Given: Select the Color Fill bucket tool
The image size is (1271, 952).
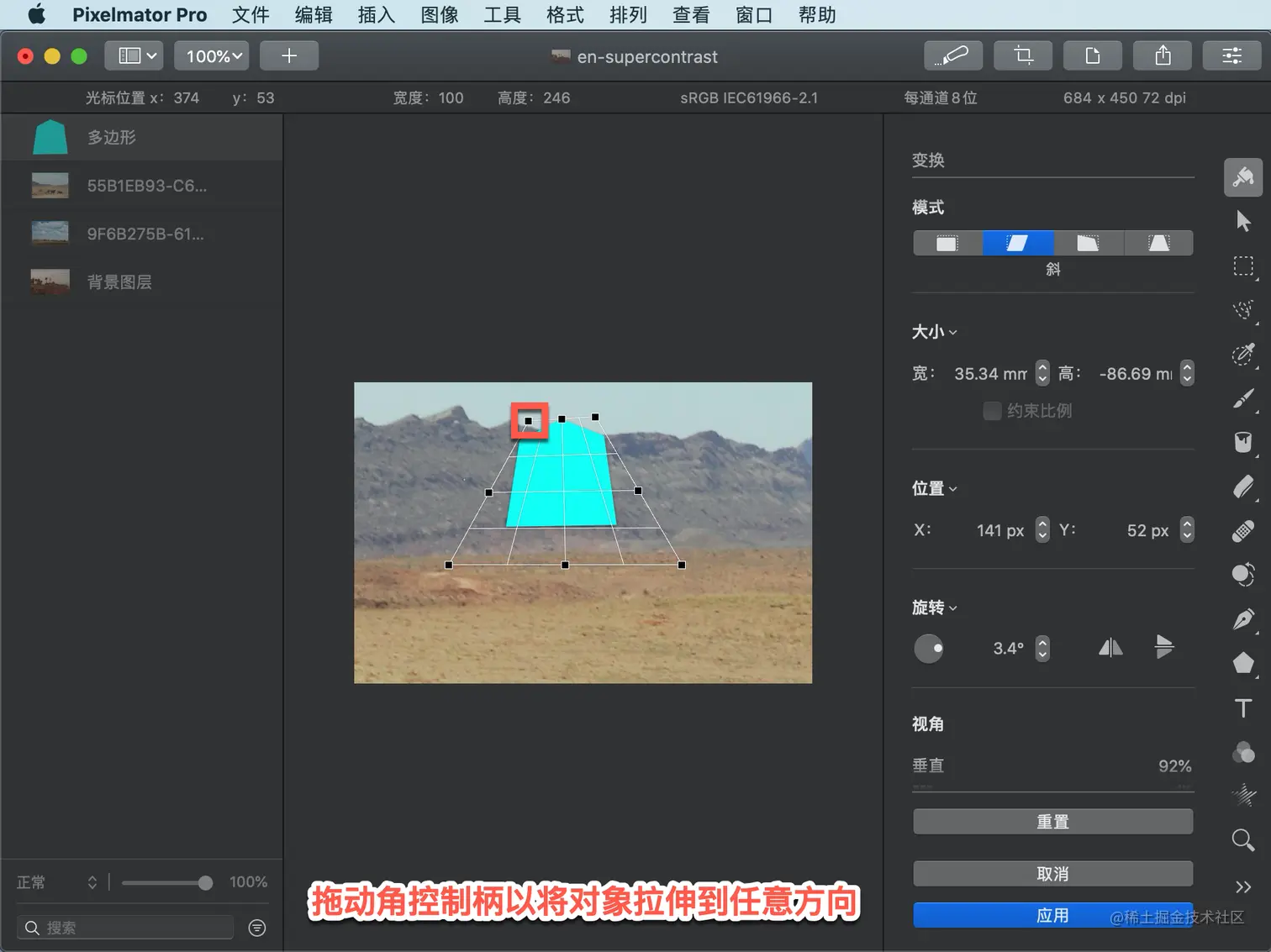Looking at the screenshot, I should (x=1243, y=442).
